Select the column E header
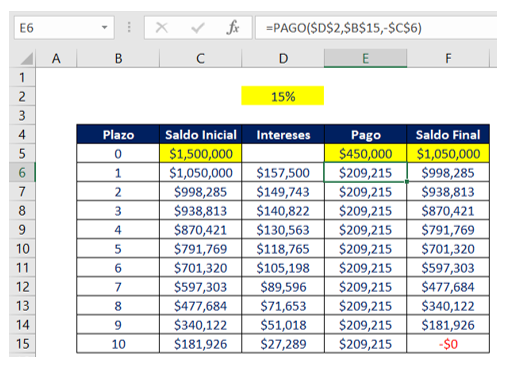Viewport: 509px width, 373px height. click(365, 58)
